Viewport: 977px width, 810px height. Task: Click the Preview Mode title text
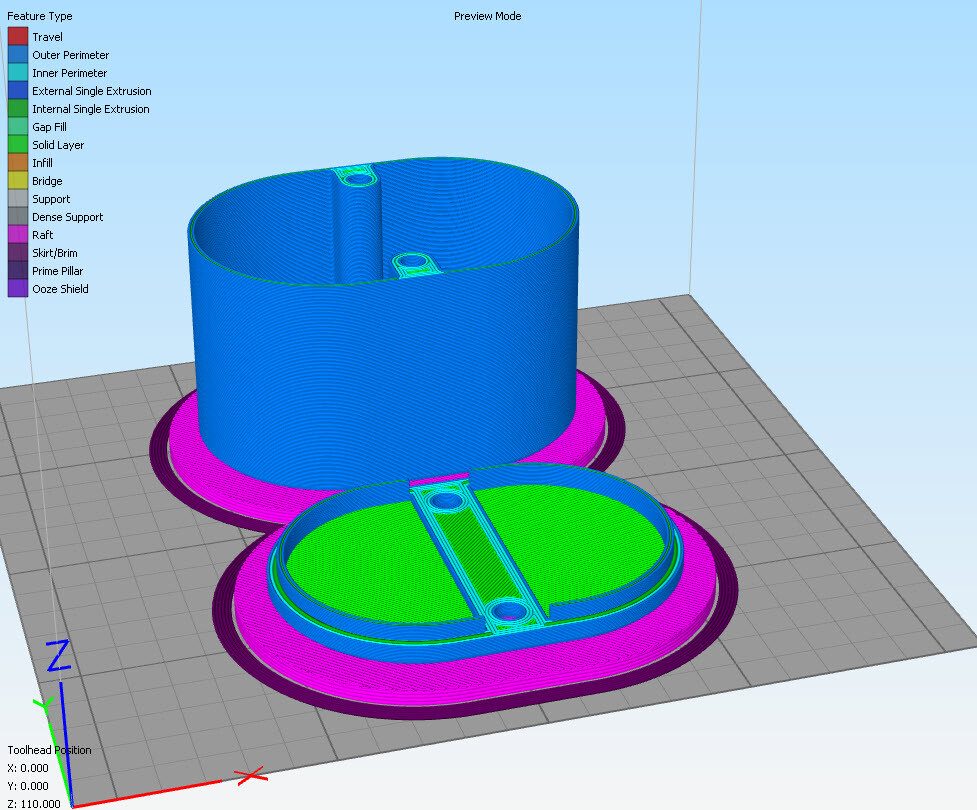(487, 16)
